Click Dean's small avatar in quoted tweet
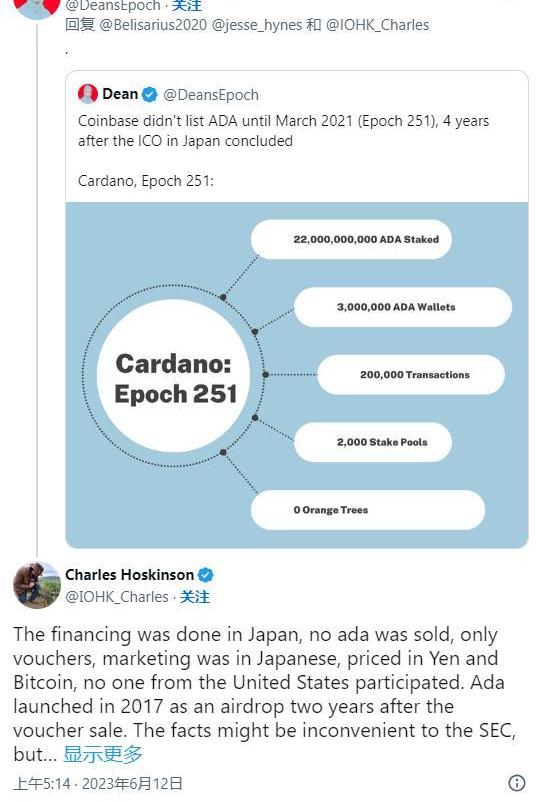539x802 pixels. pos(88,94)
